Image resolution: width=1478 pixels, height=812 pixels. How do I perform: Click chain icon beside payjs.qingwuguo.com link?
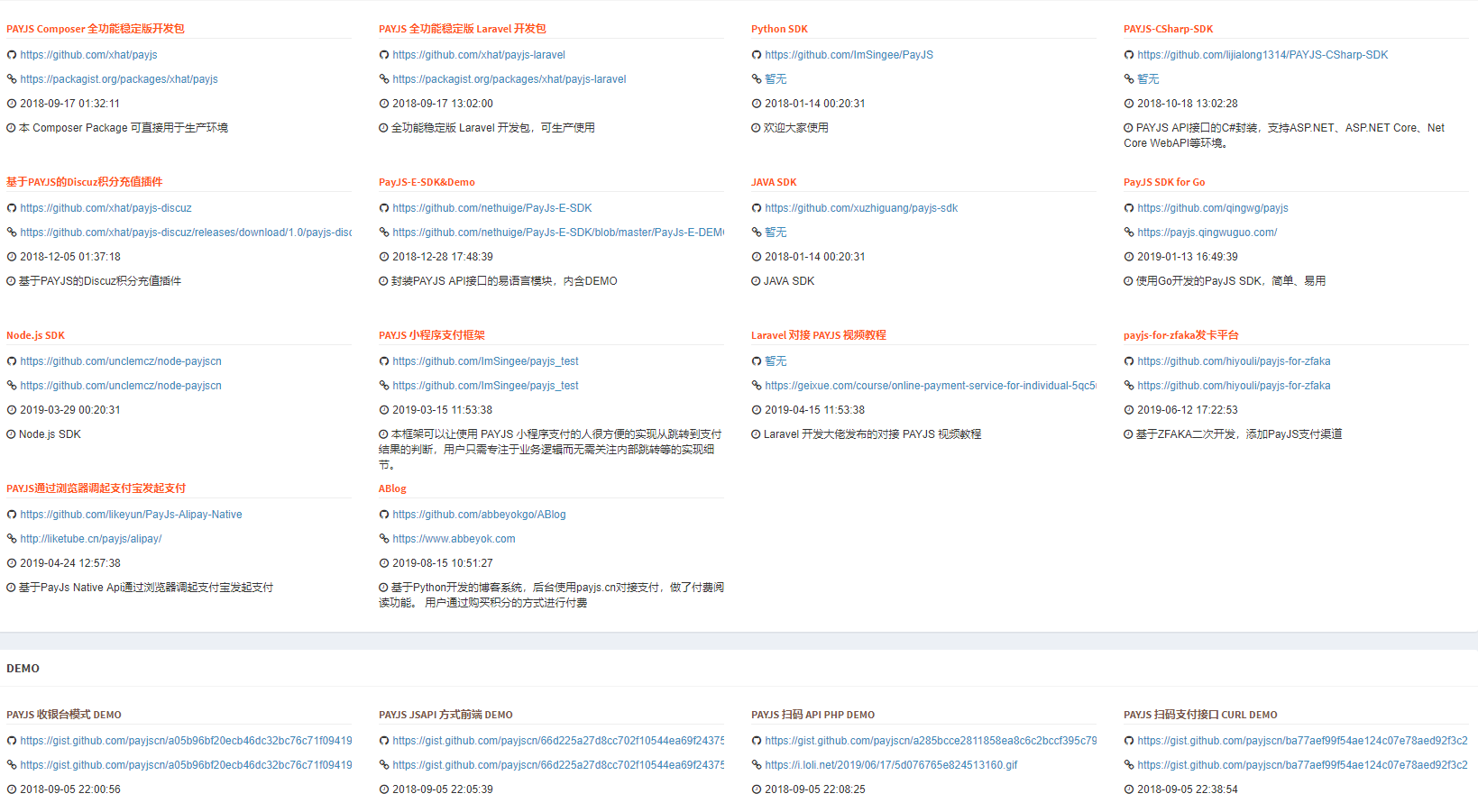point(1129,233)
